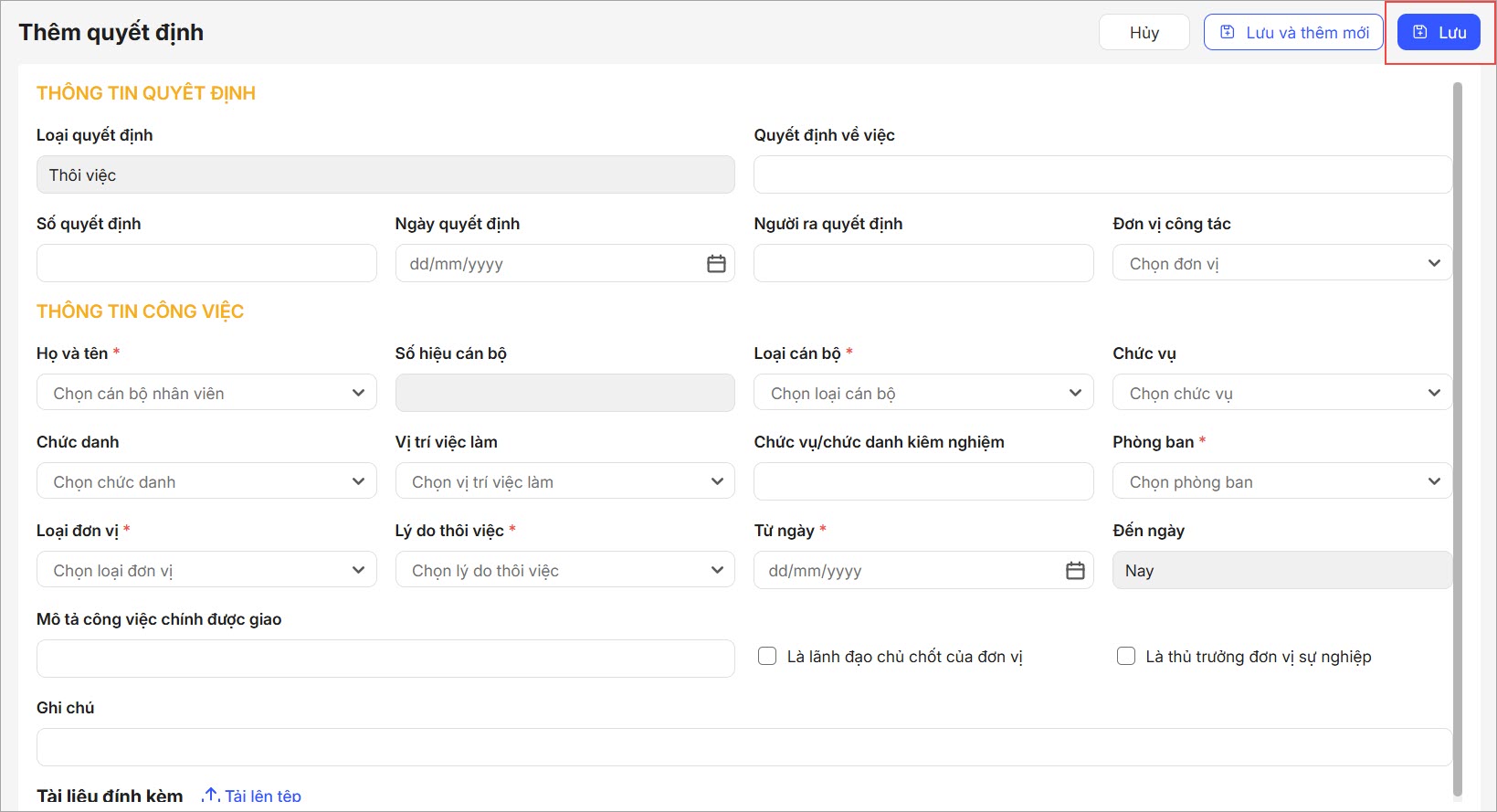Open the calendar icon for Ngày quyết định
Viewport: 1497px width, 812px height.
716,264
